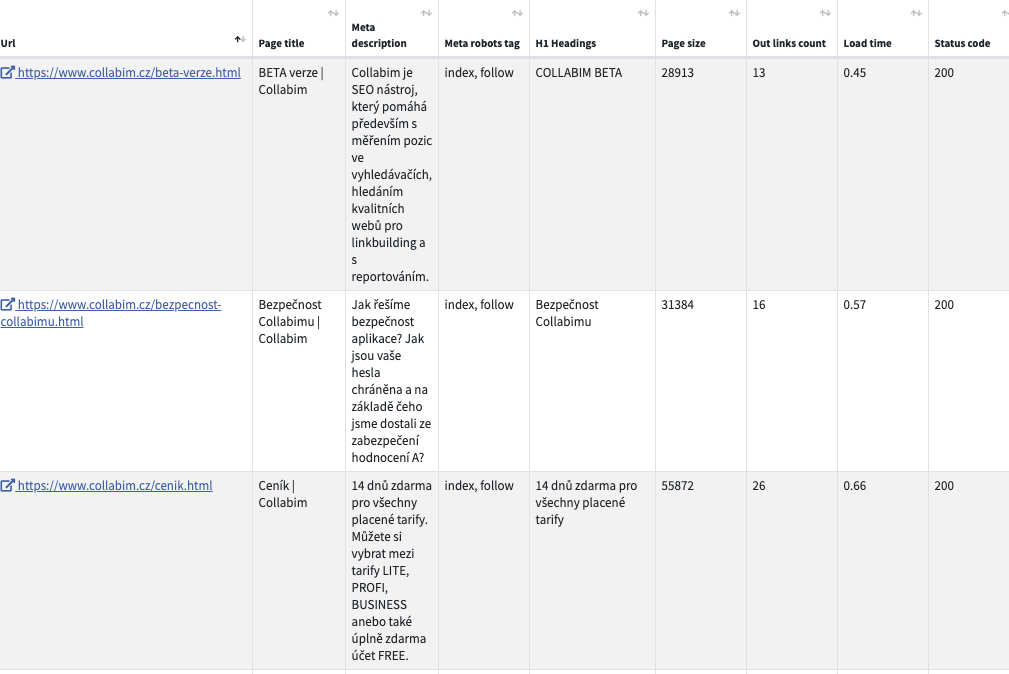The width and height of the screenshot is (1009, 674).
Task: Open the cenik.html URL link
Action: (115, 485)
